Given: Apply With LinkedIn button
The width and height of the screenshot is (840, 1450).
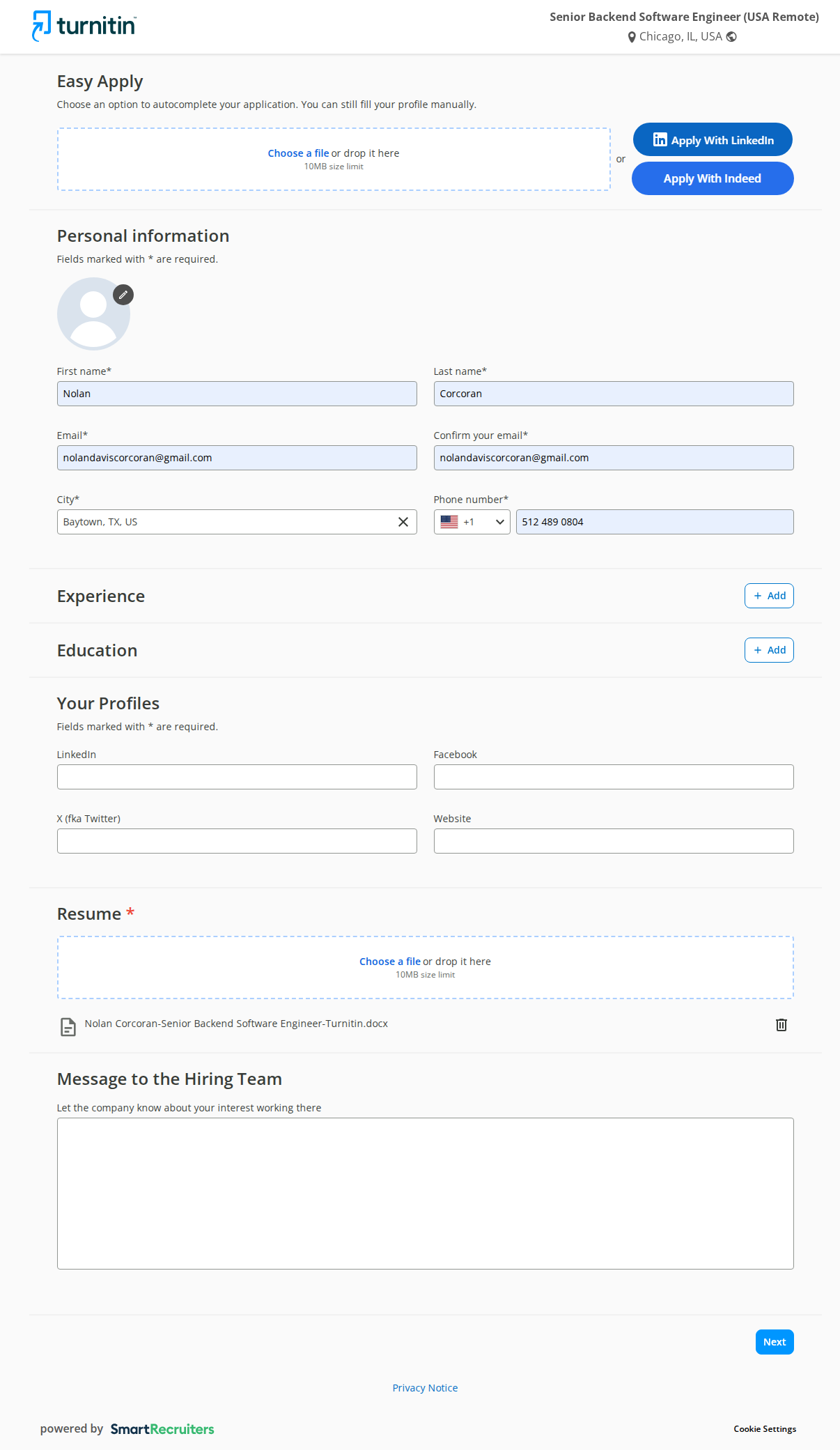Looking at the screenshot, I should (712, 140).
